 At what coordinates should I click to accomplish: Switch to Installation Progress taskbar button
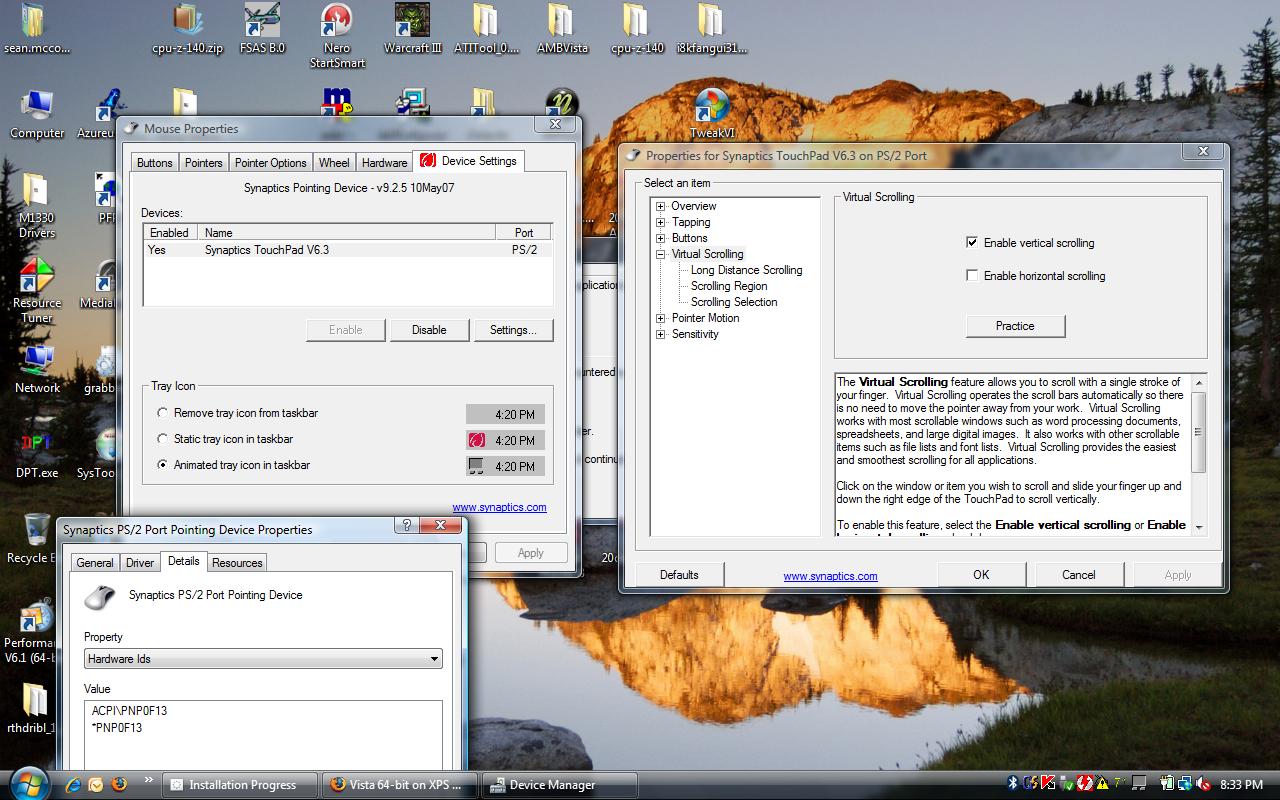tap(241, 785)
